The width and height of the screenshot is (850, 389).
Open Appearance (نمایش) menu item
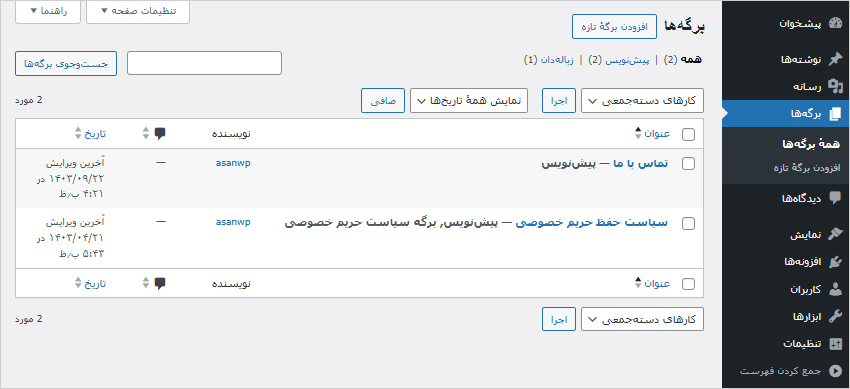pos(806,235)
